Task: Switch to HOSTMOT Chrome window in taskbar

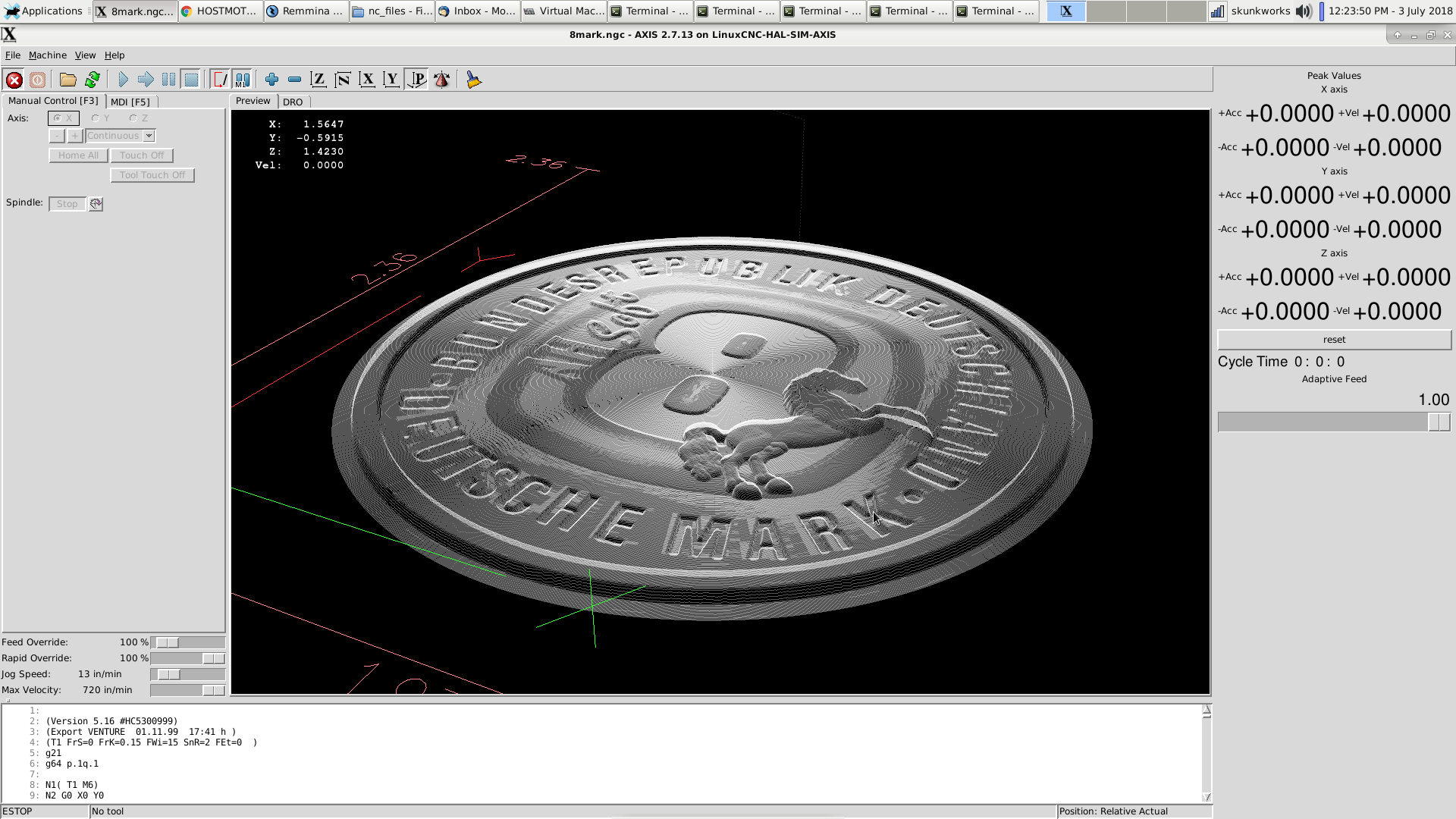Action: 220,11
